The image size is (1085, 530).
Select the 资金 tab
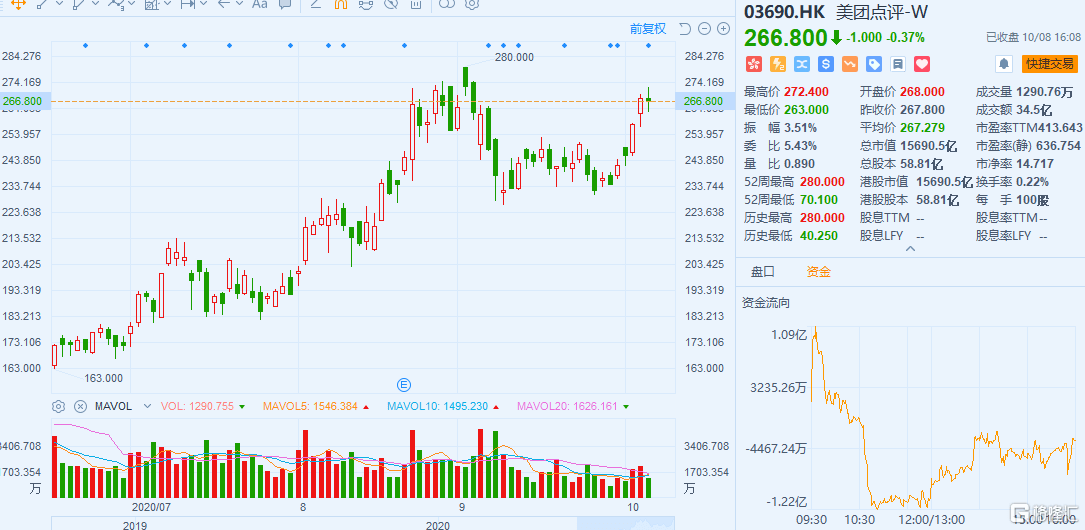point(818,272)
